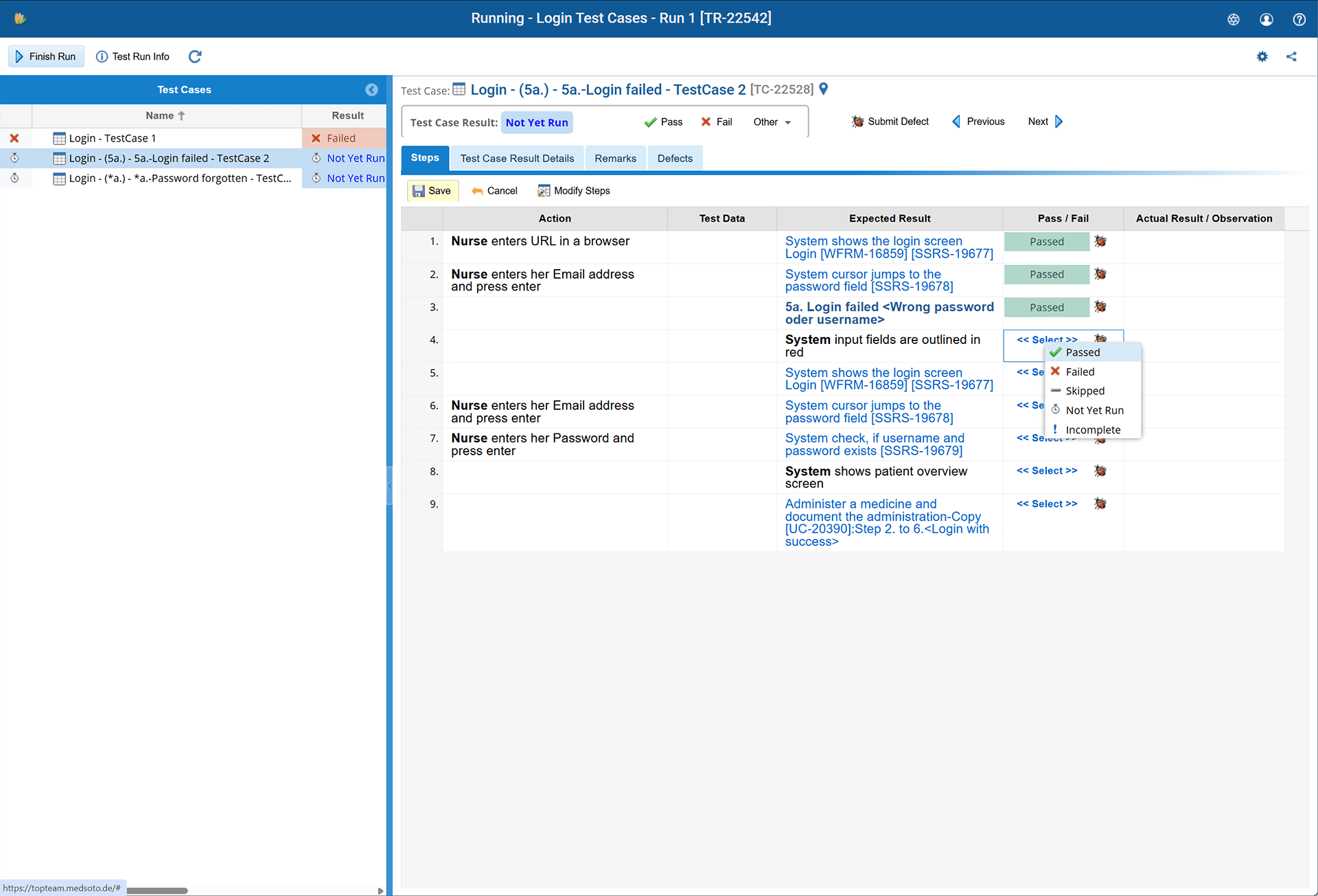Open step 1 link System shows the login screen

click(x=889, y=247)
